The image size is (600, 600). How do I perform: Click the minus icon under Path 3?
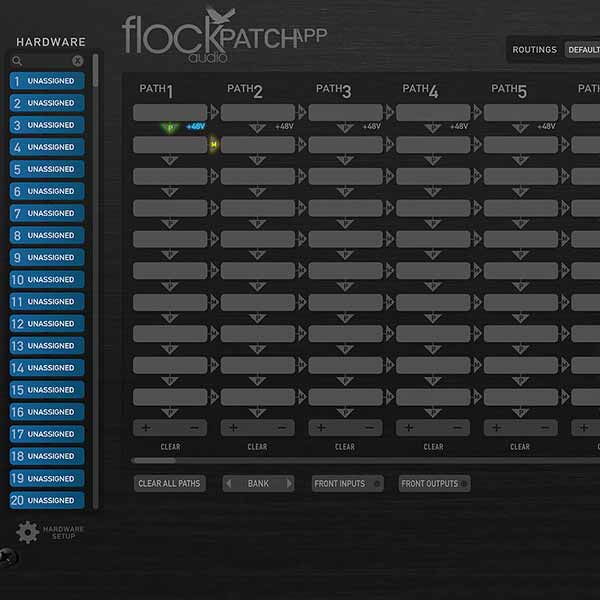[x=370, y=428]
